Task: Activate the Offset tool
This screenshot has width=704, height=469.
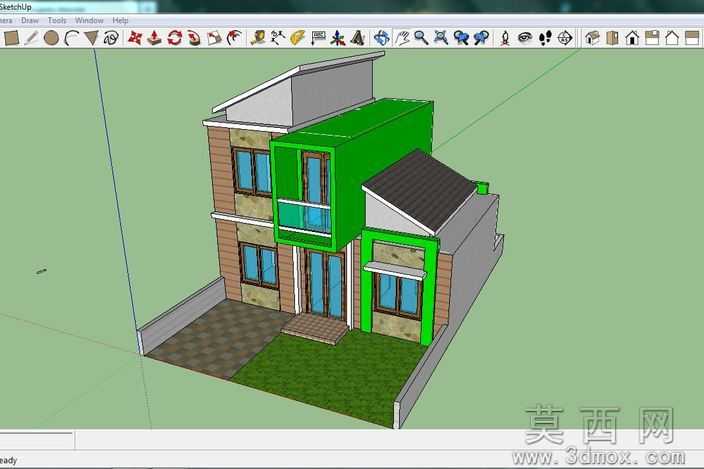Action: coord(233,38)
